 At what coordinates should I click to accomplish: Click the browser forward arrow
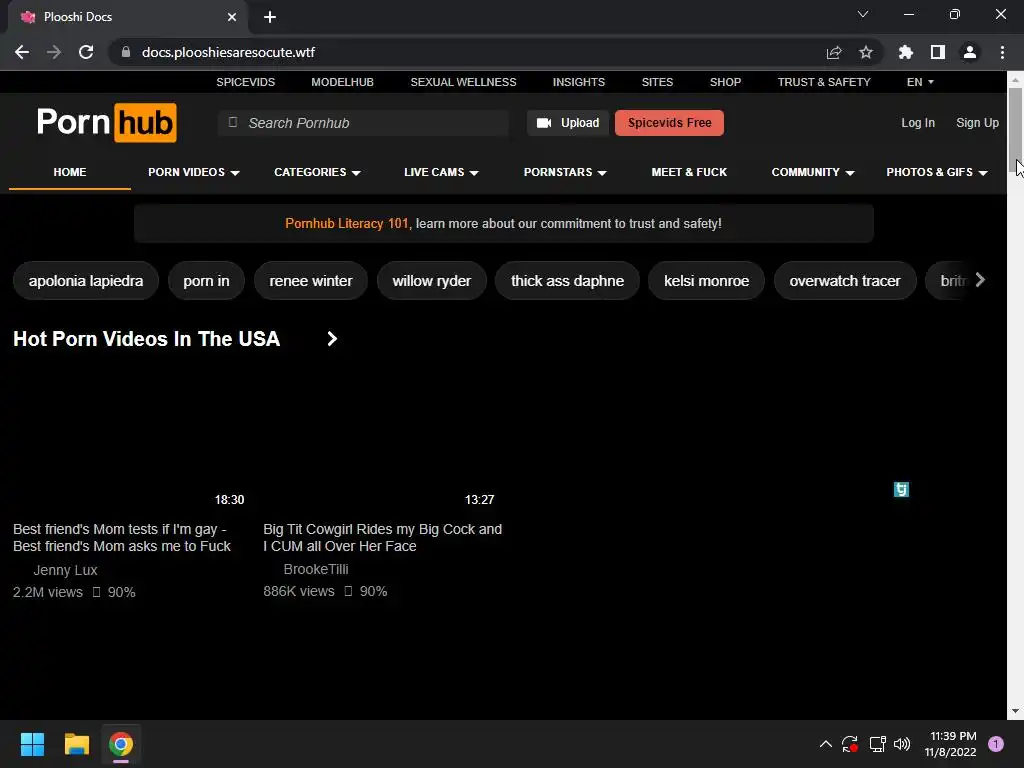pyautogui.click(x=54, y=52)
